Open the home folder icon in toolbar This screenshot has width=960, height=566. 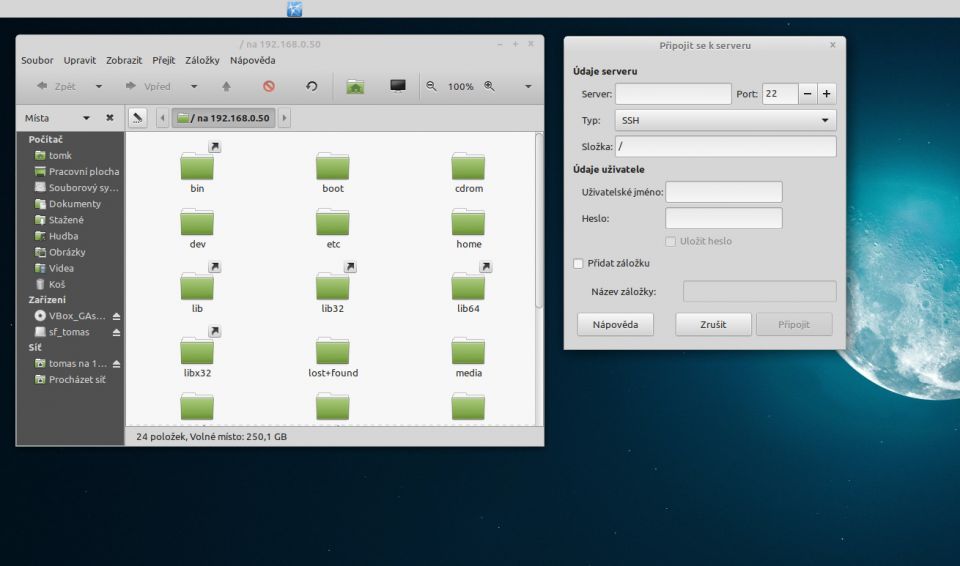coord(355,86)
